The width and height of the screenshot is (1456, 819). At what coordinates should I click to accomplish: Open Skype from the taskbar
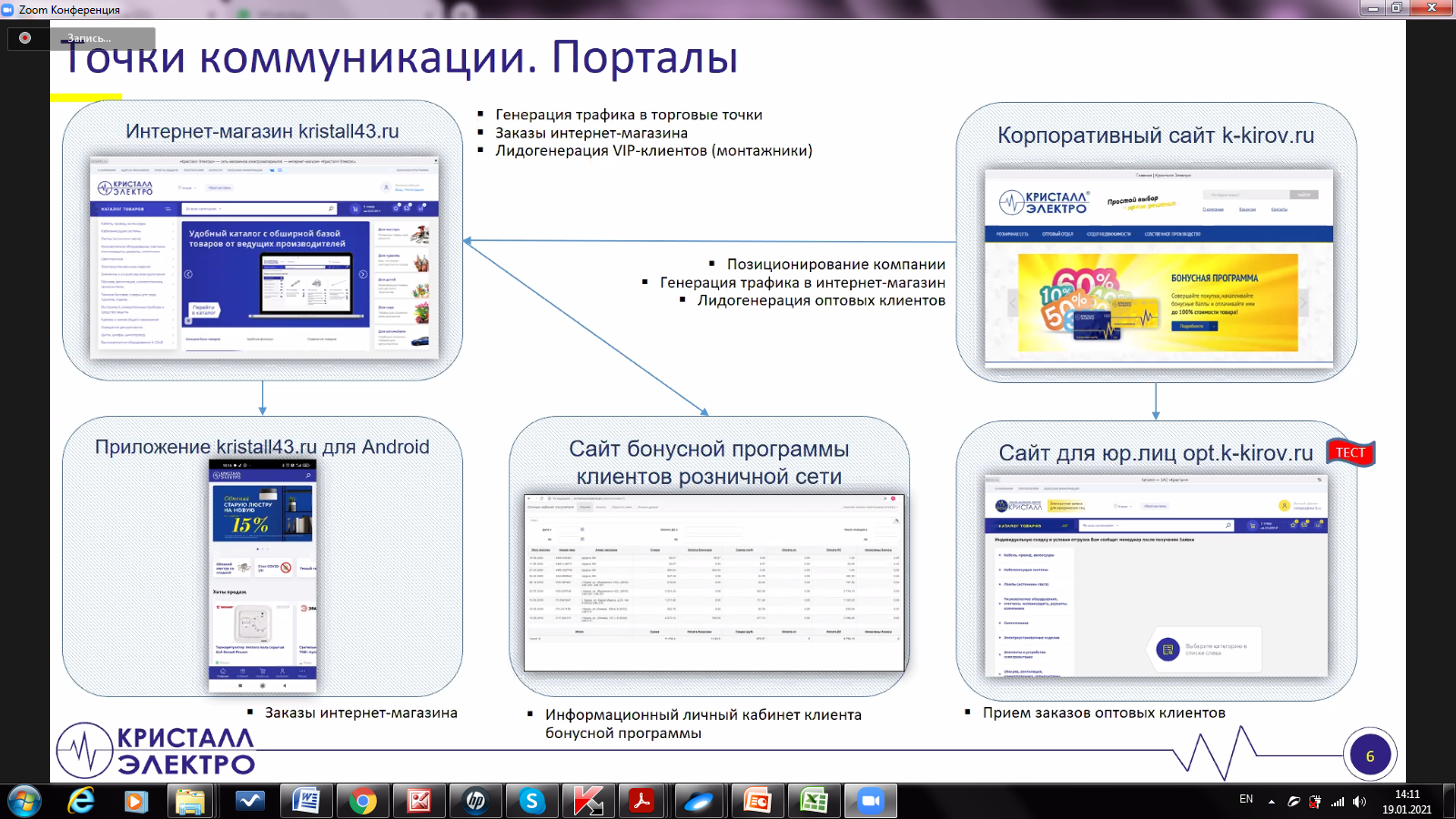531,801
